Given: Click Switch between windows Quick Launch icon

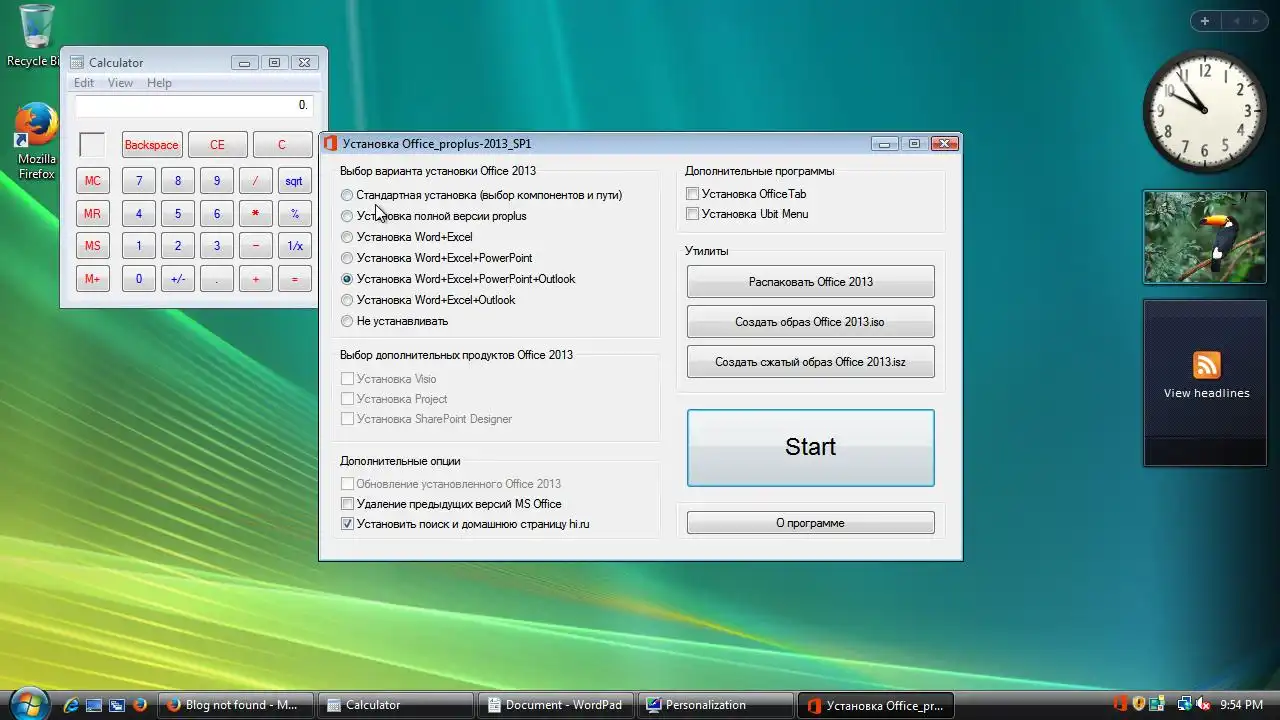Looking at the screenshot, I should click(x=117, y=705).
